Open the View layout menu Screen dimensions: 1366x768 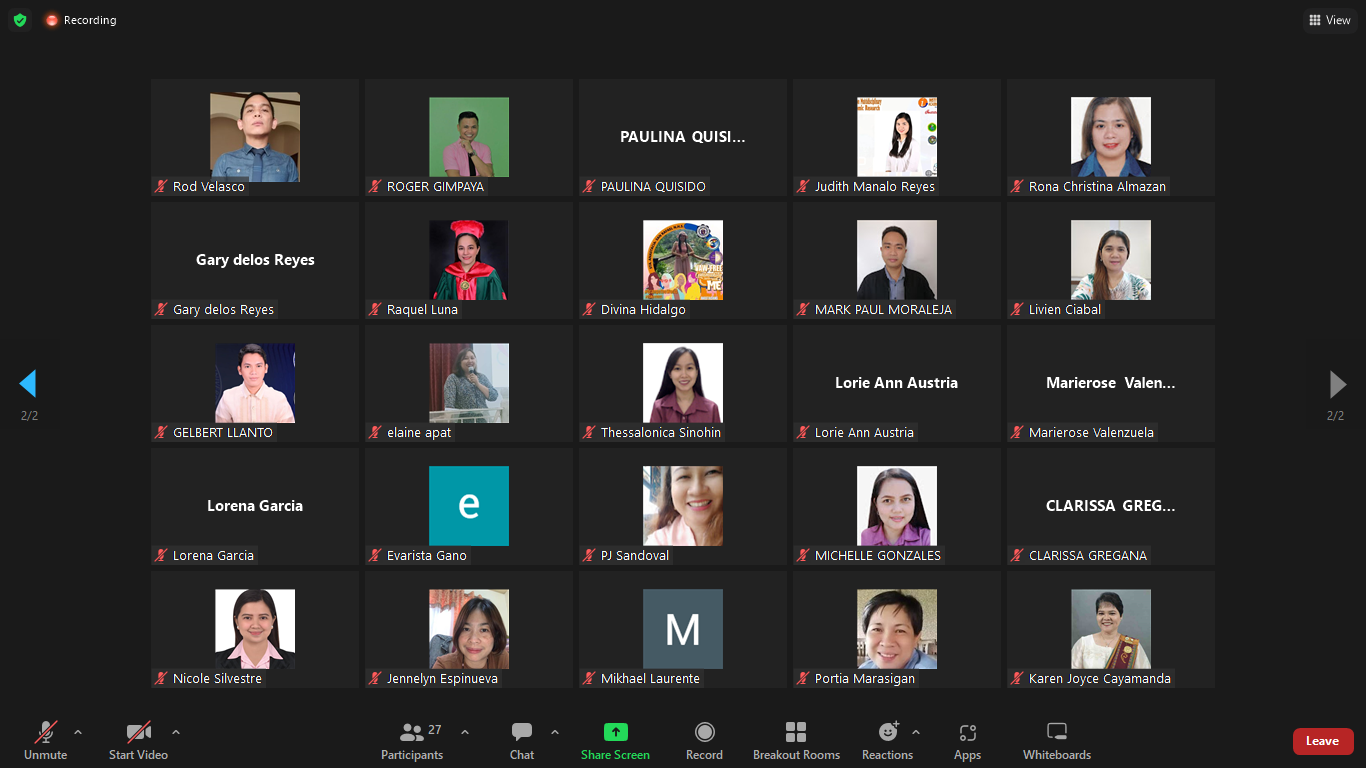click(x=1330, y=20)
